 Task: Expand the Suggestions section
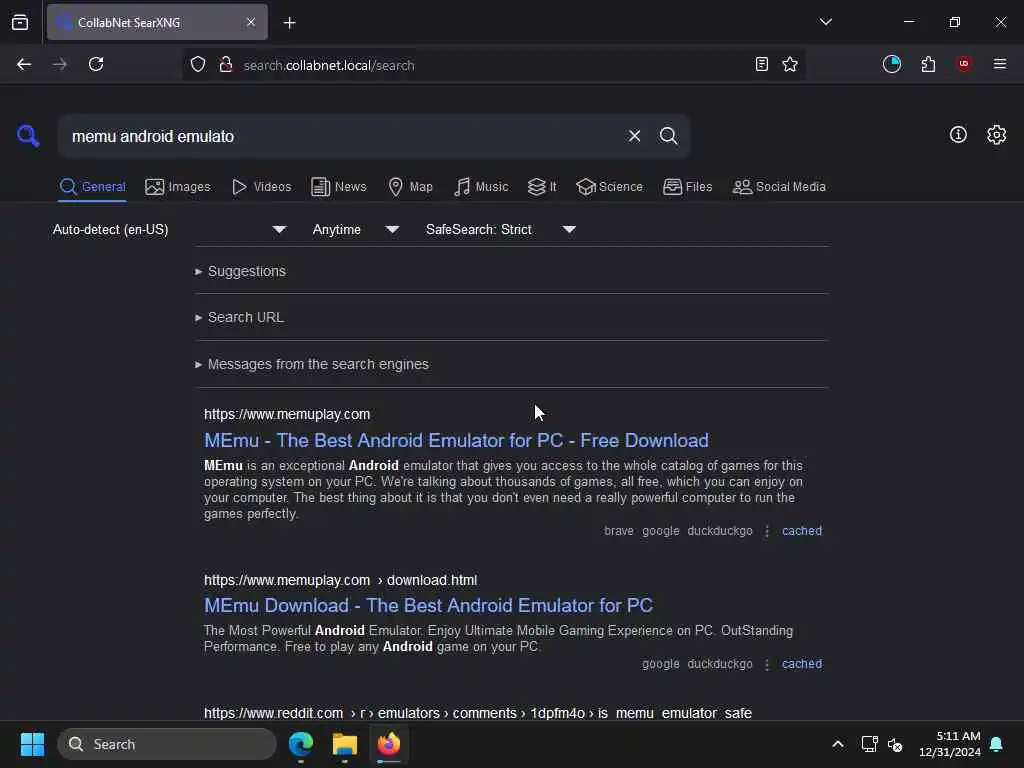click(240, 271)
